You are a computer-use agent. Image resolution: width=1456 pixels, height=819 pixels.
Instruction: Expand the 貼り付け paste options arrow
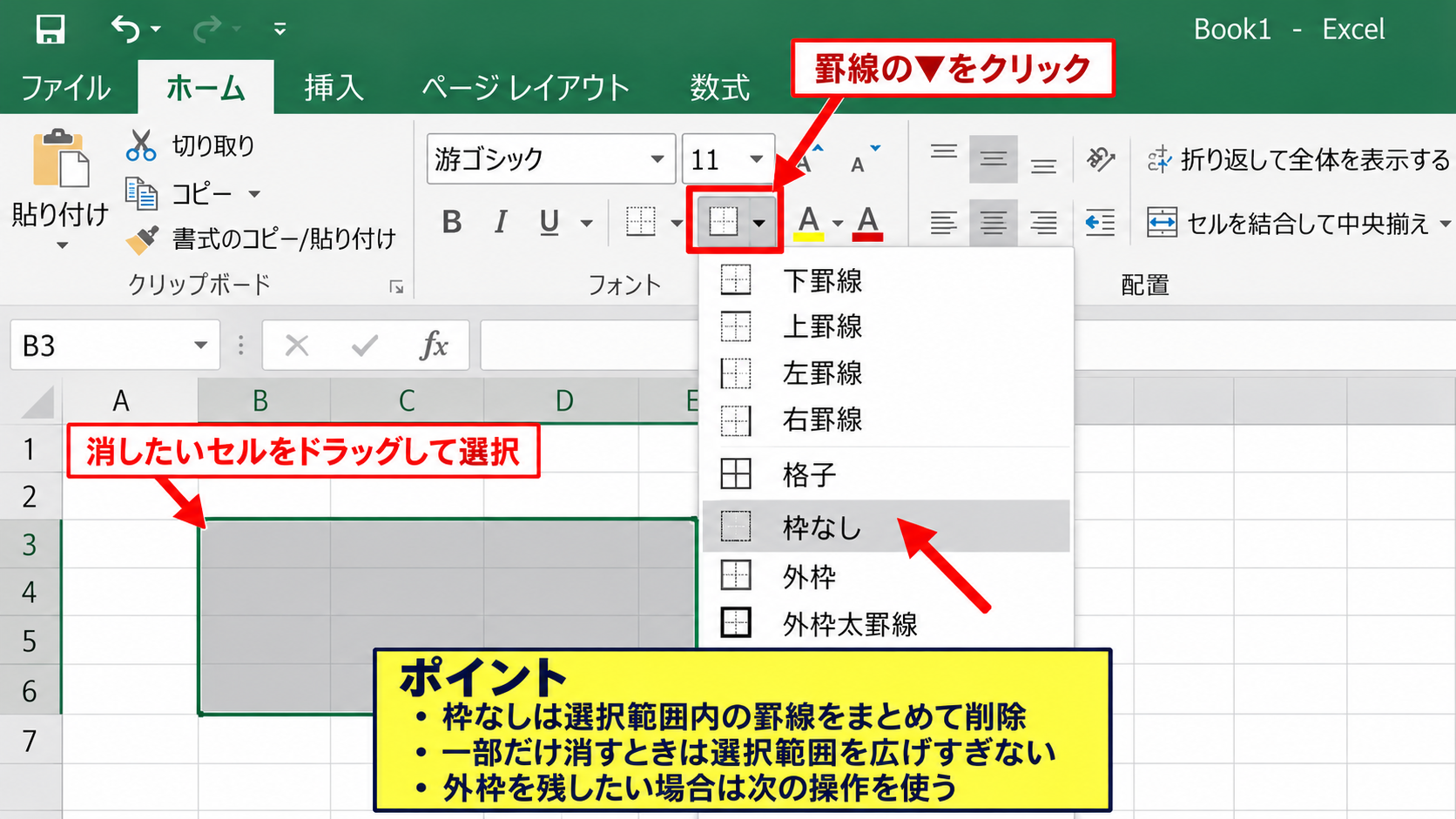pos(62,245)
